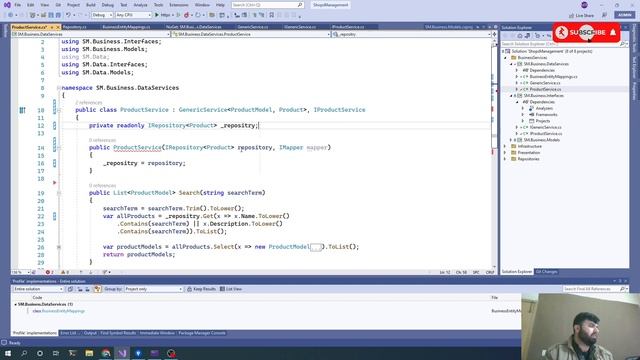Open the Git menu
Image resolution: width=640 pixels, height=360 pixels.
click(58, 5)
